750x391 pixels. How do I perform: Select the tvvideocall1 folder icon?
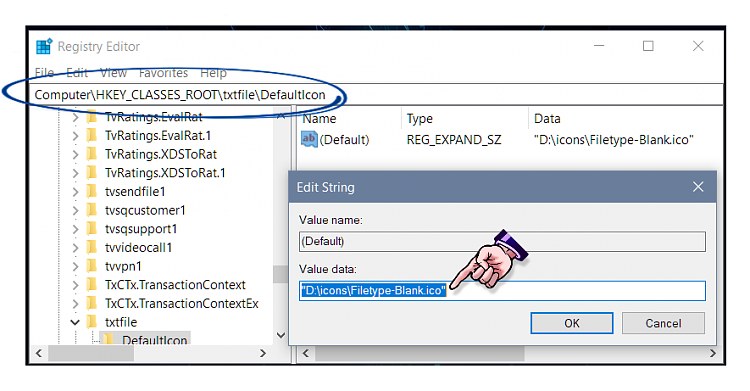click(92, 247)
